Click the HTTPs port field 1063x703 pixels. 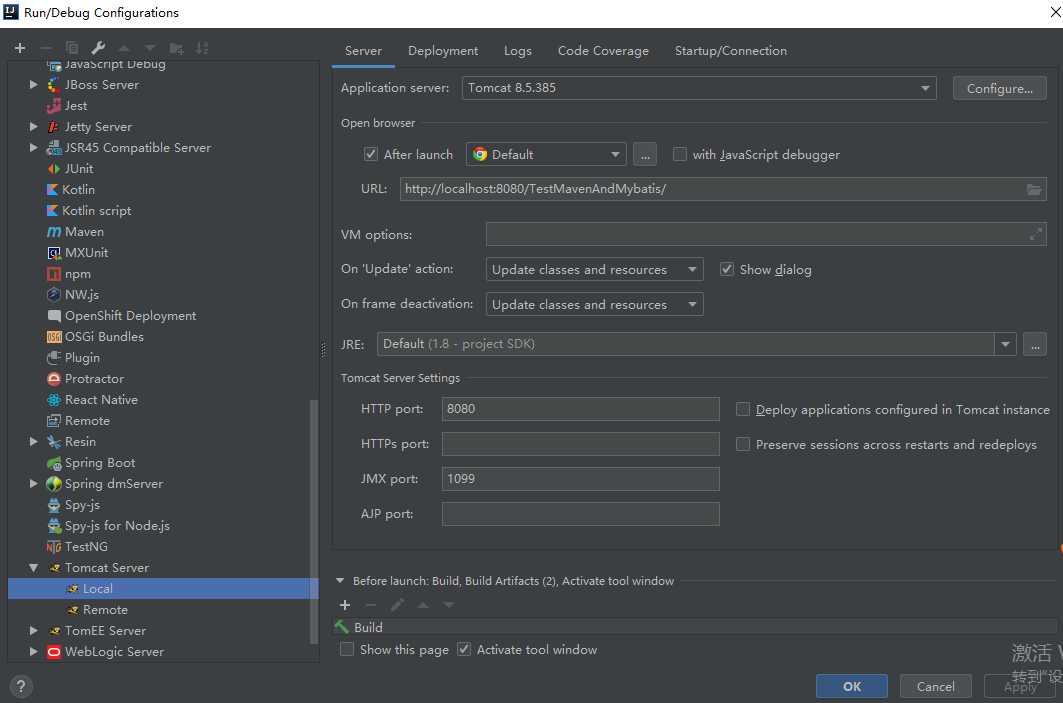point(580,444)
